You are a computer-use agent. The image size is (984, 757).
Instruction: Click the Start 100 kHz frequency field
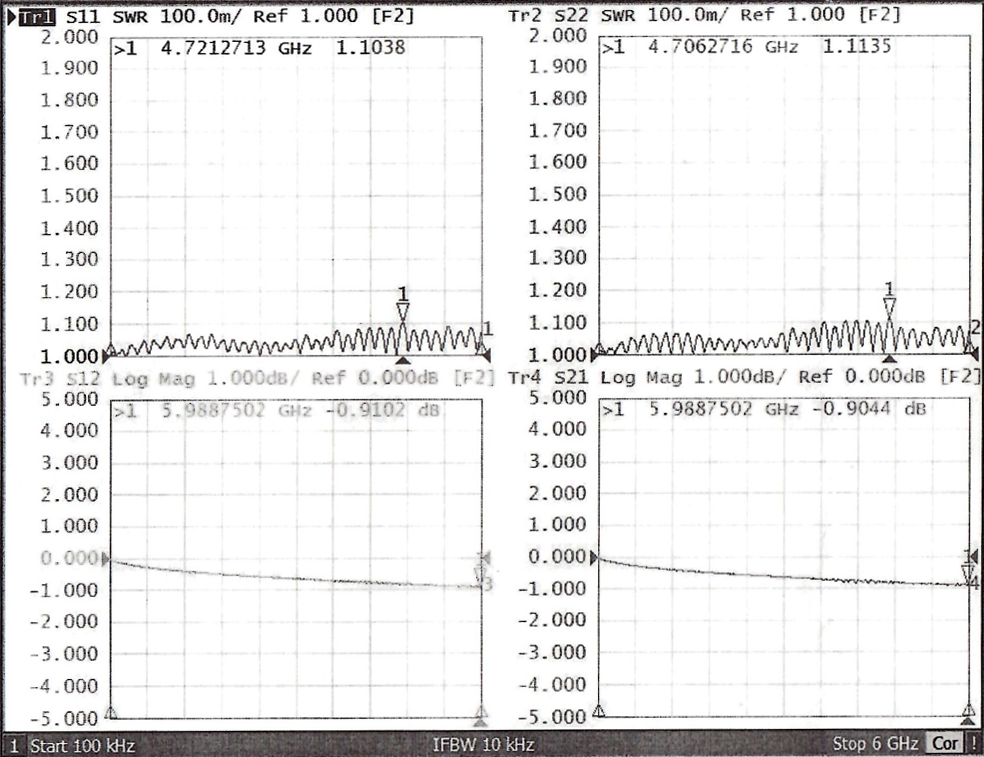(82, 746)
